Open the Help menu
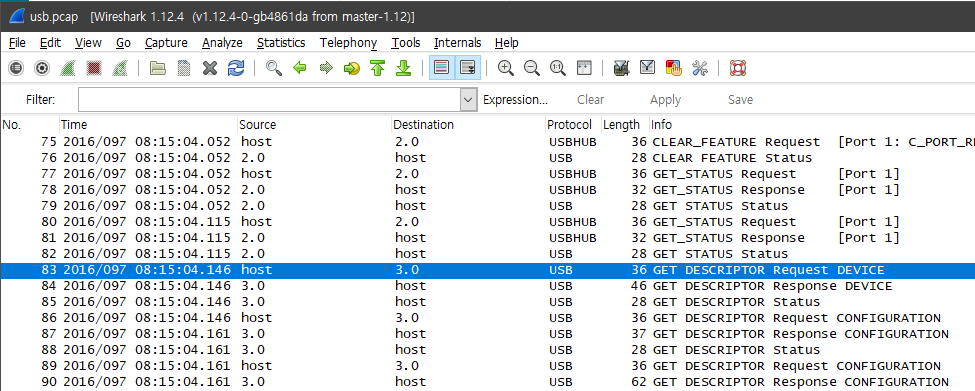This screenshot has width=975, height=391. click(507, 43)
